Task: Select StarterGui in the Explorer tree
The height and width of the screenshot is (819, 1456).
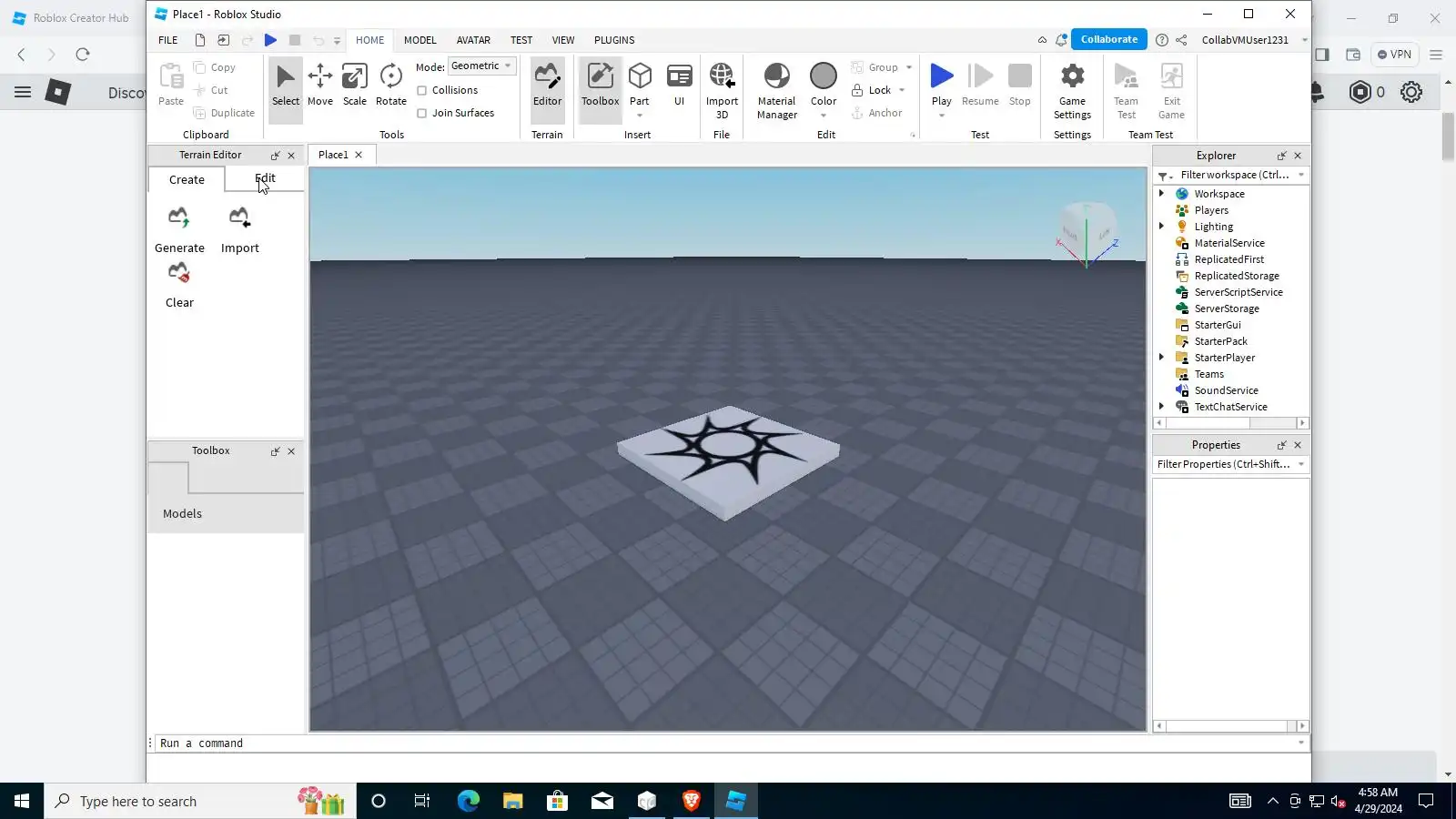Action: tap(1218, 325)
